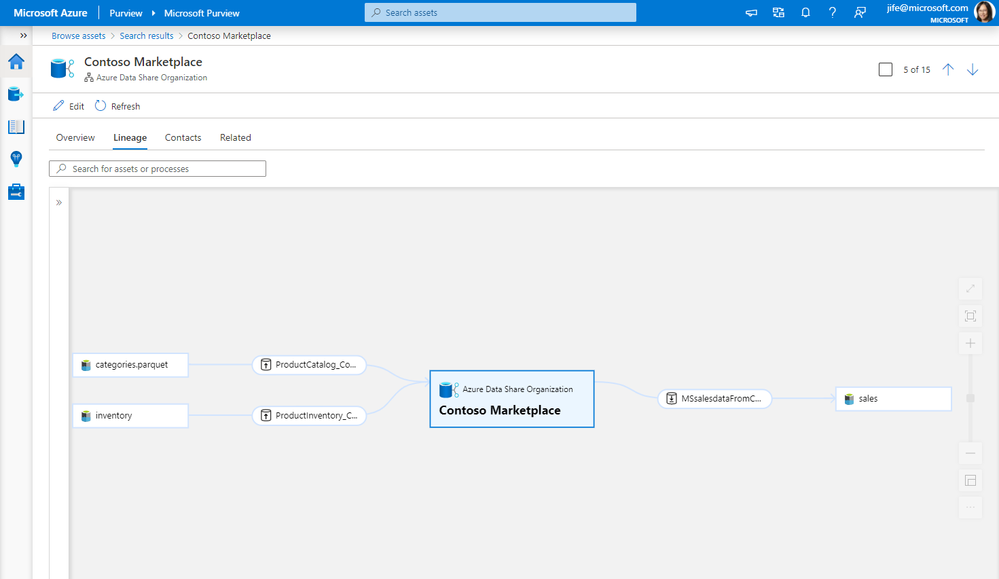This screenshot has height=579, width=999.
Task: Click Purview in the header breadcrumb
Action: [x=126, y=13]
